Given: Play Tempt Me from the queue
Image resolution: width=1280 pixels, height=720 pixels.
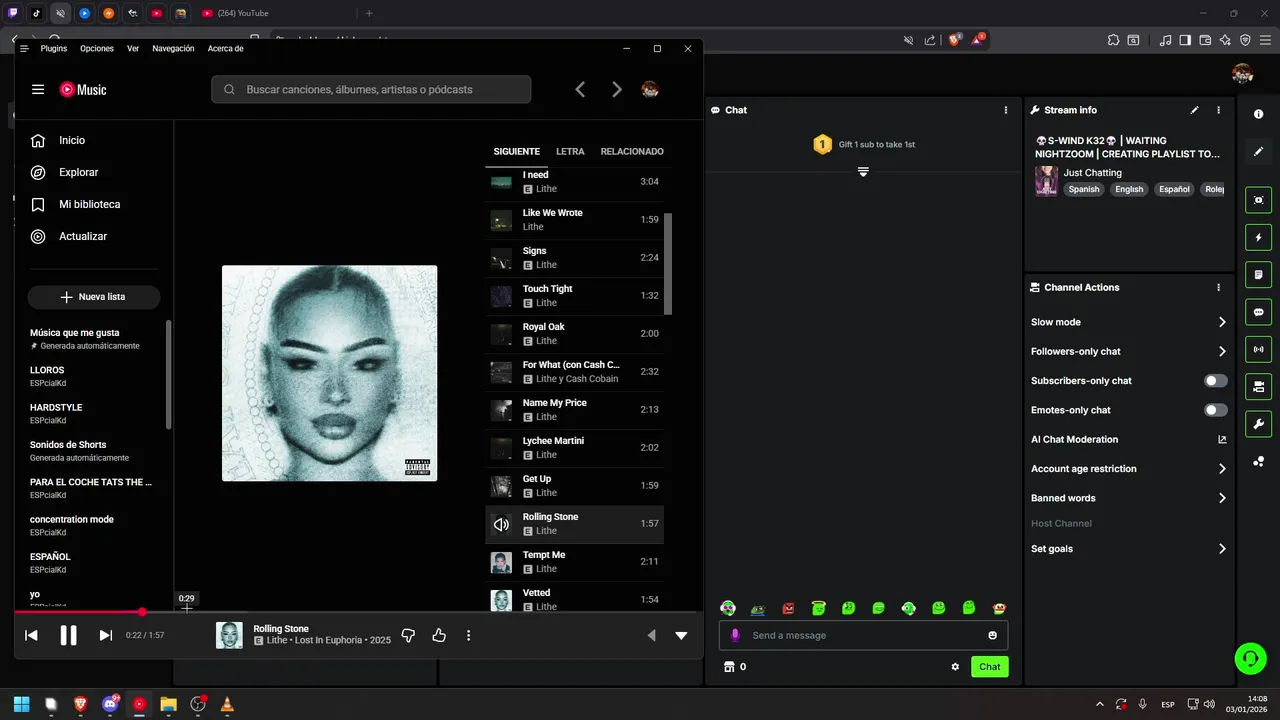Looking at the screenshot, I should 574,562.
